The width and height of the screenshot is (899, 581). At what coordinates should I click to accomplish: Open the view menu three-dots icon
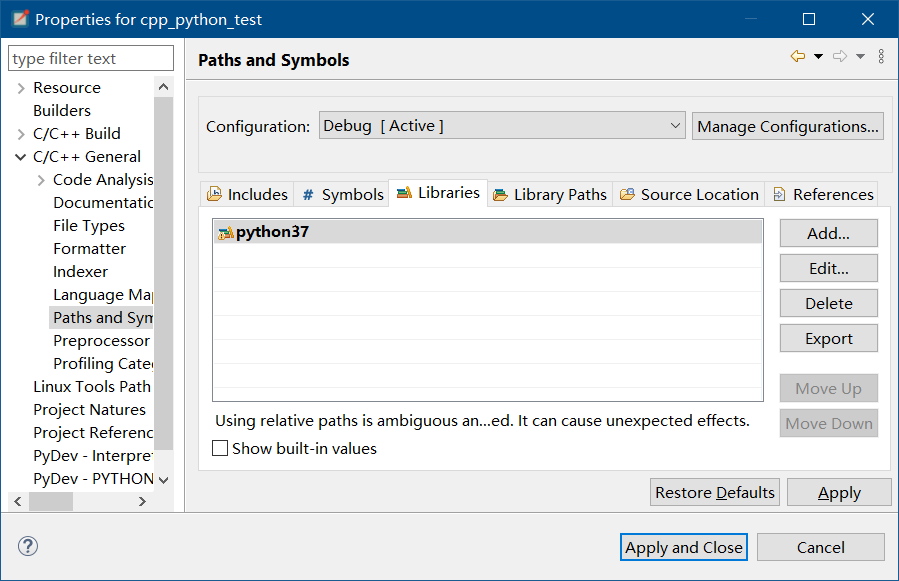click(881, 57)
